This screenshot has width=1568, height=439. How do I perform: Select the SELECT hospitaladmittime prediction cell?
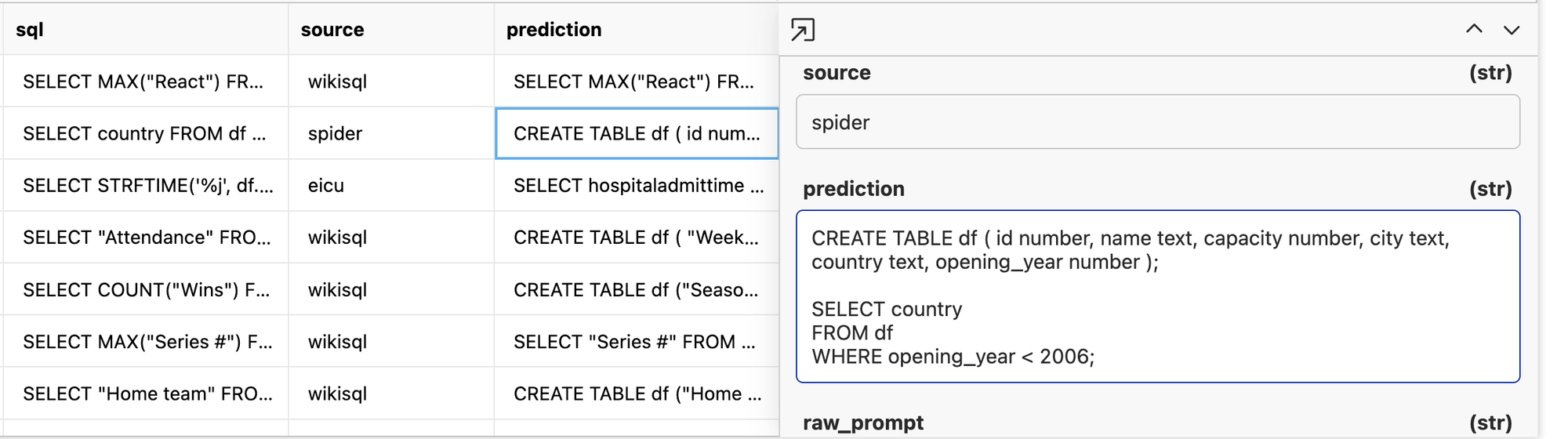(x=637, y=185)
